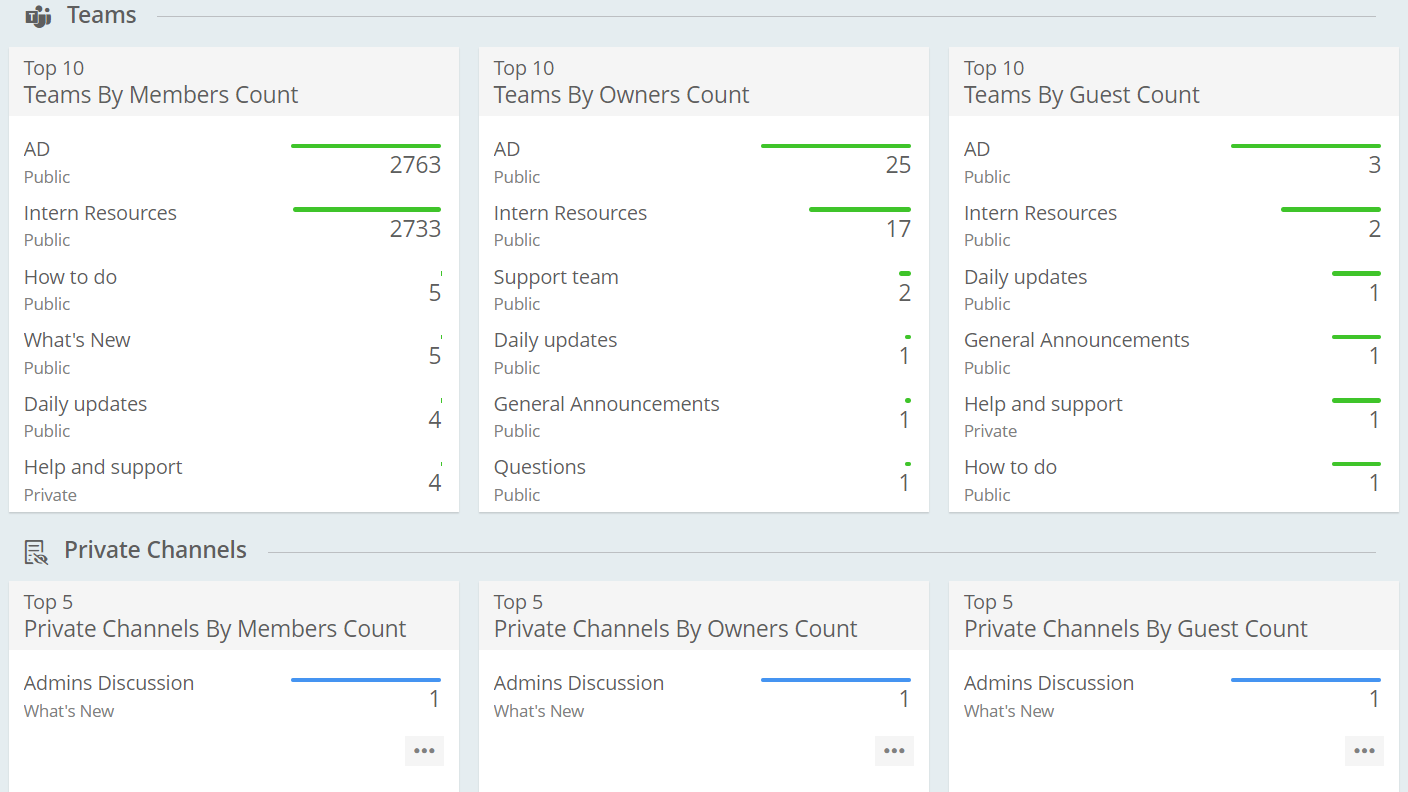Select the Help and support private team

coord(103,467)
